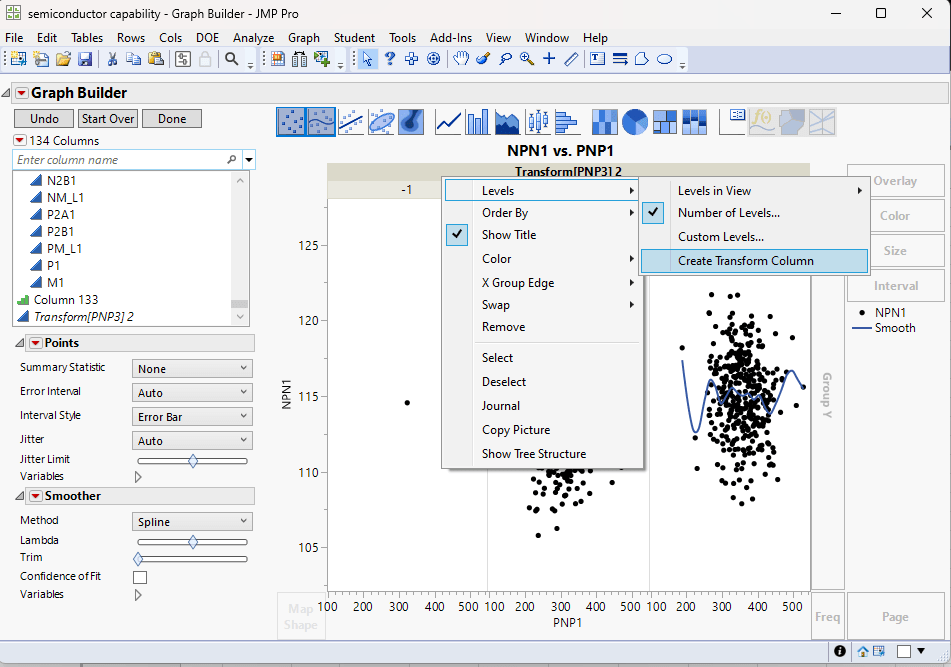Select the Box Plot element icon

(538, 122)
